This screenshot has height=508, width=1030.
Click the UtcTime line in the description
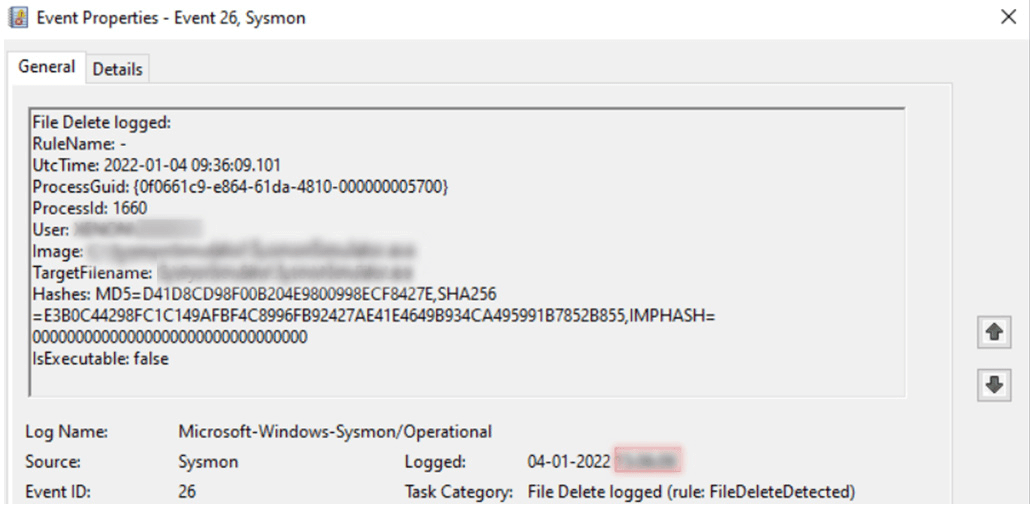pos(157,166)
